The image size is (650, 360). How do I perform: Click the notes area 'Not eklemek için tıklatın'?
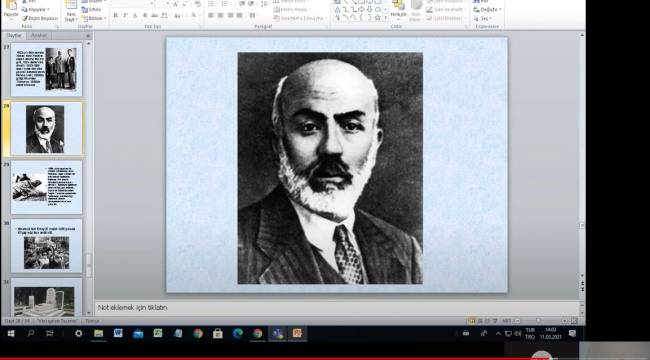point(133,308)
